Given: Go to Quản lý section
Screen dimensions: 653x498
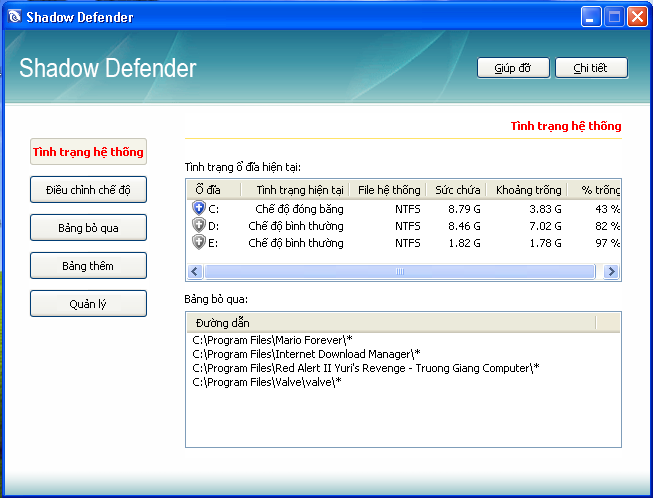Looking at the screenshot, I should point(88,304).
